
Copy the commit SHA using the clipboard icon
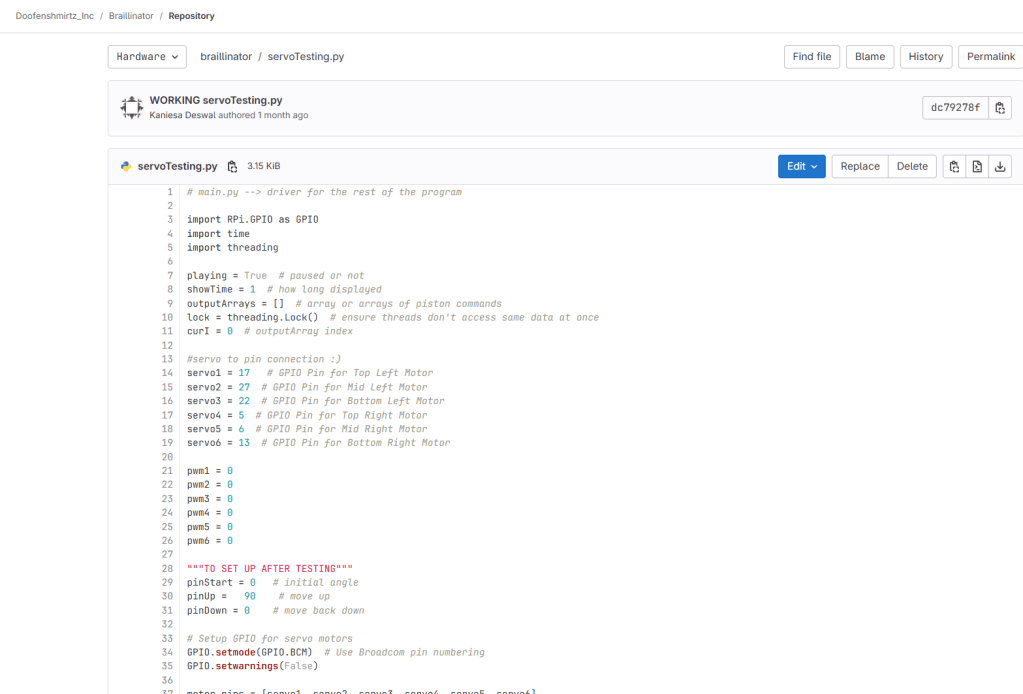click(1000, 108)
